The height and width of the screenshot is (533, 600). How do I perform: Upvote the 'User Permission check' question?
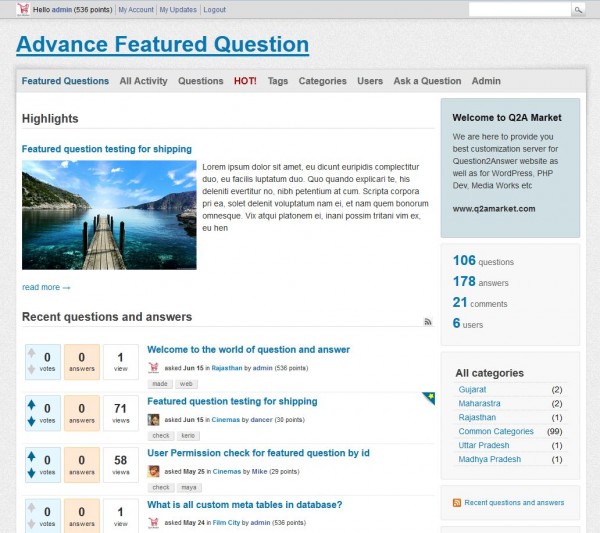point(32,457)
